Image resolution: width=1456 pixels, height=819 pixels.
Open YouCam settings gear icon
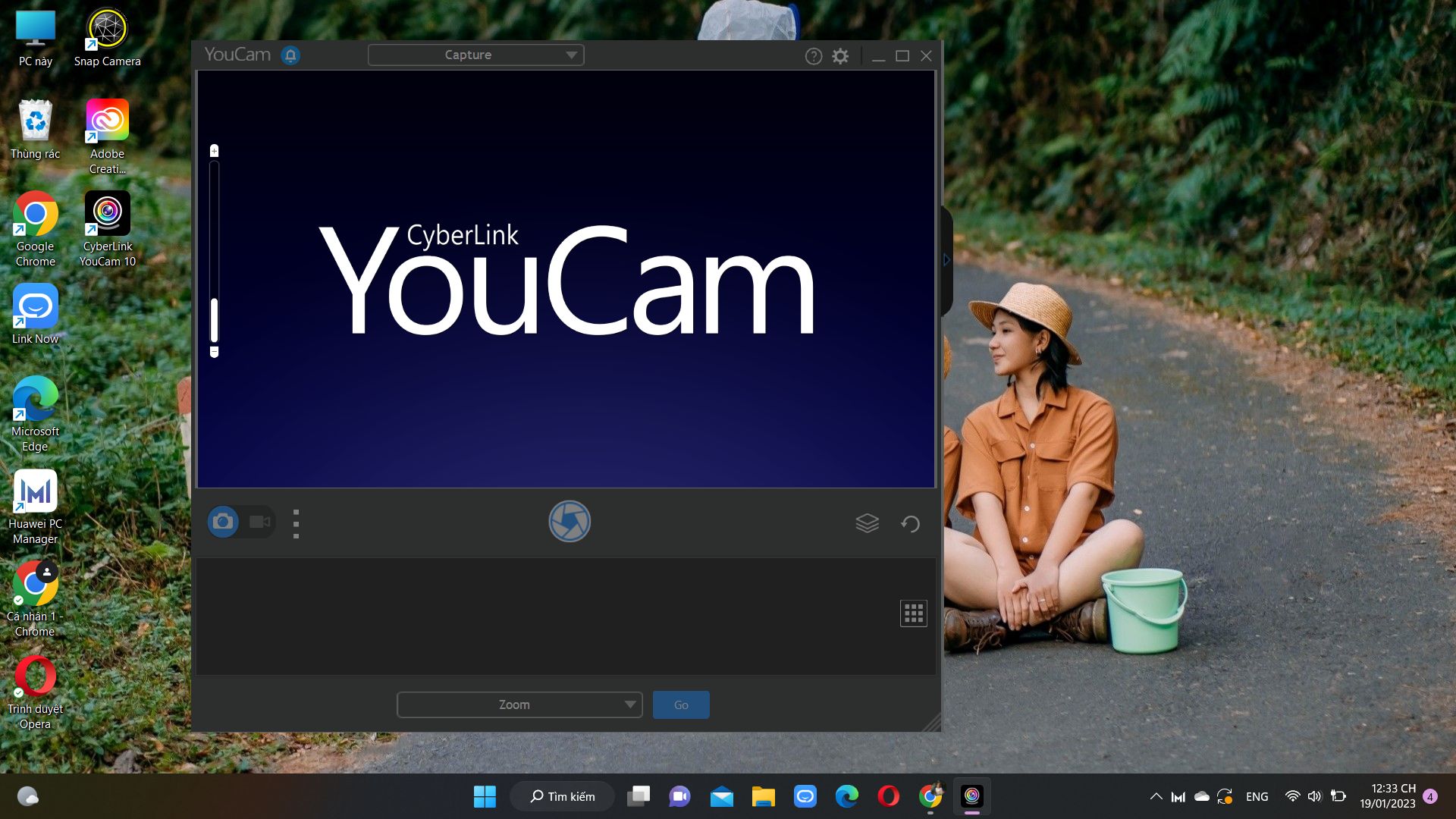pos(840,56)
